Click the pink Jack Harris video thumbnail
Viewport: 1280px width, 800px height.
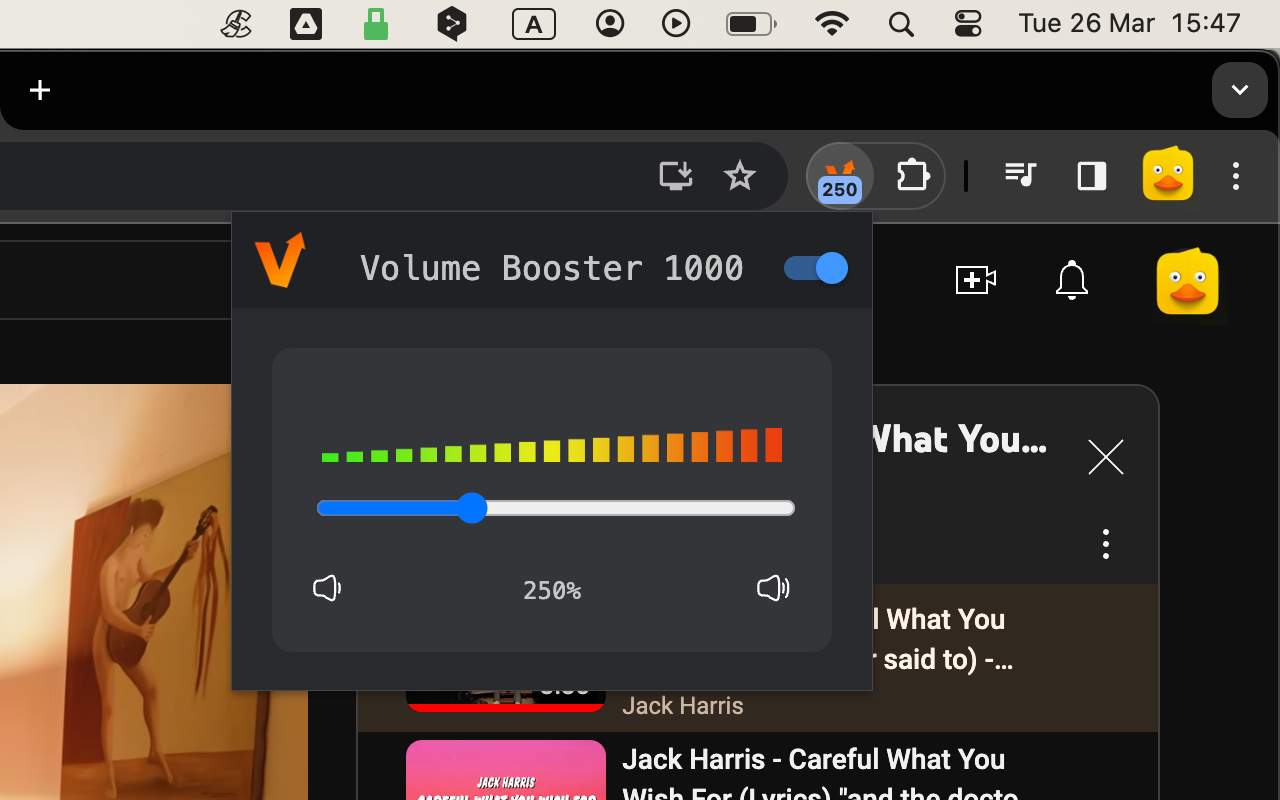pos(506,770)
